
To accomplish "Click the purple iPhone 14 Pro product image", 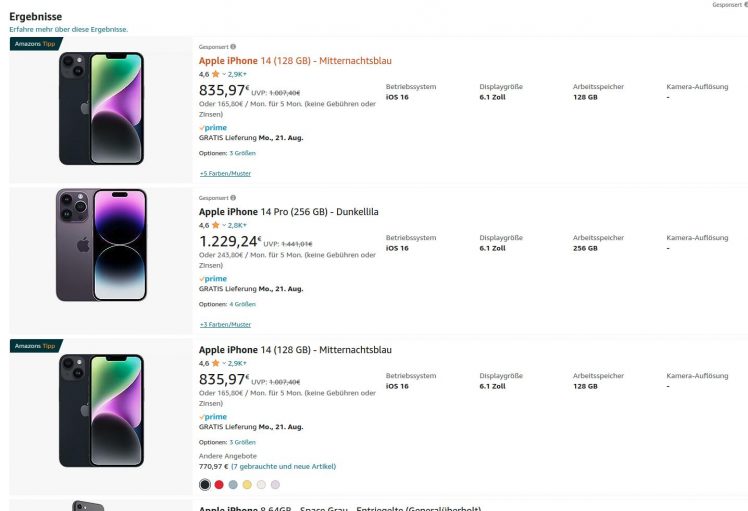I will (x=101, y=245).
